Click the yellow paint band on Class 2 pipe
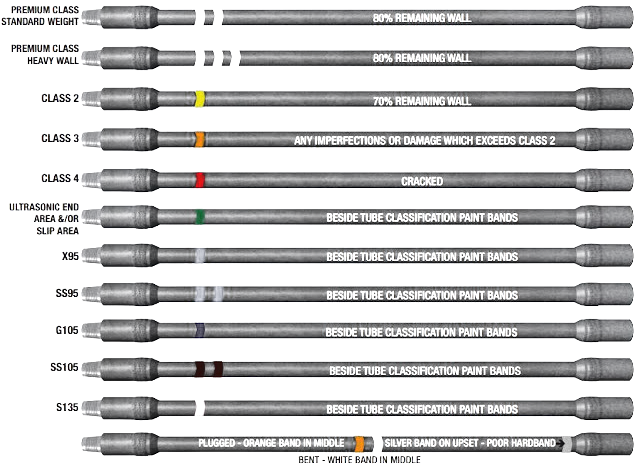 pyautogui.click(x=201, y=98)
